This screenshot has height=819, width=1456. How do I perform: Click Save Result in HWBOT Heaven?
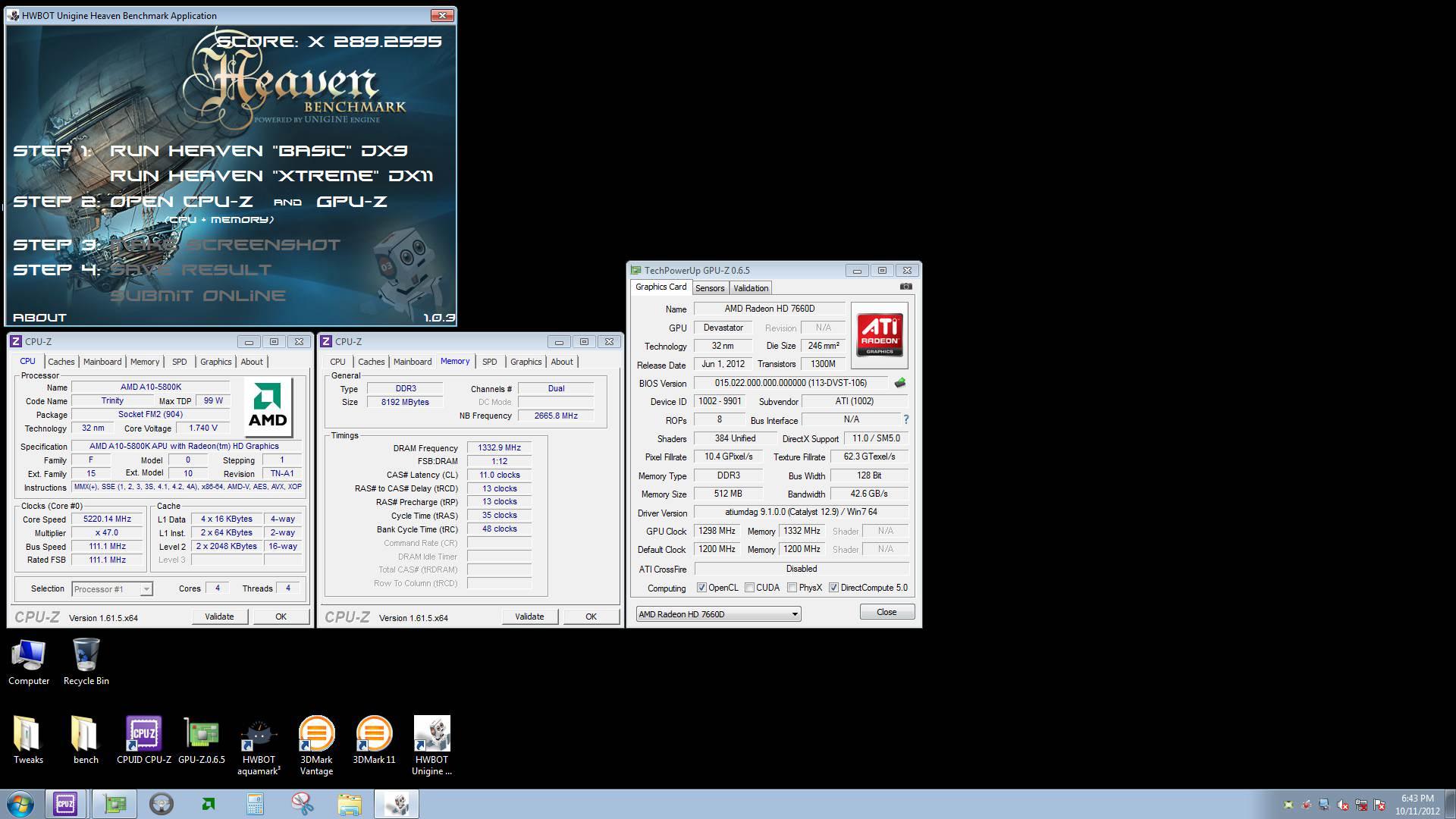[x=192, y=270]
